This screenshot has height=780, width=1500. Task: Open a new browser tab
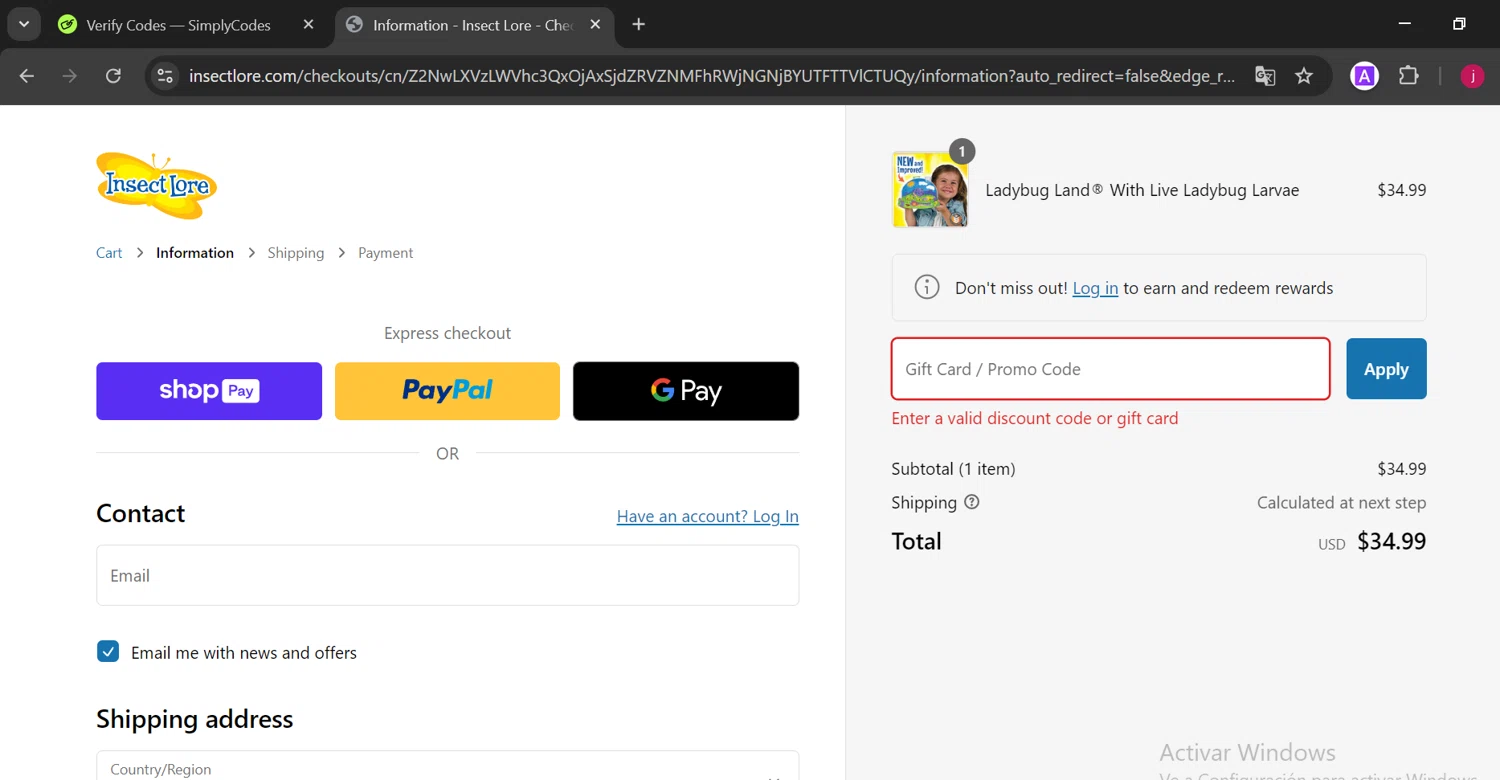tap(639, 25)
